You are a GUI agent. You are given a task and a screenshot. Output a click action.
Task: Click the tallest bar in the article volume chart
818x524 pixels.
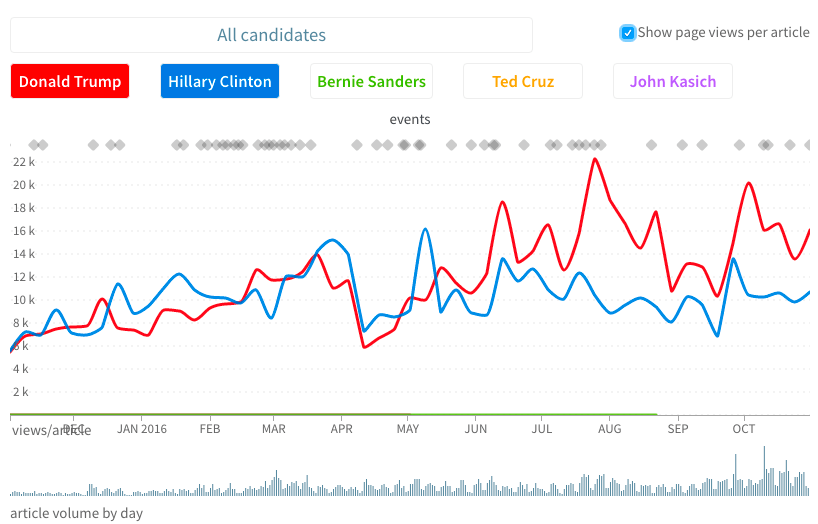765,470
